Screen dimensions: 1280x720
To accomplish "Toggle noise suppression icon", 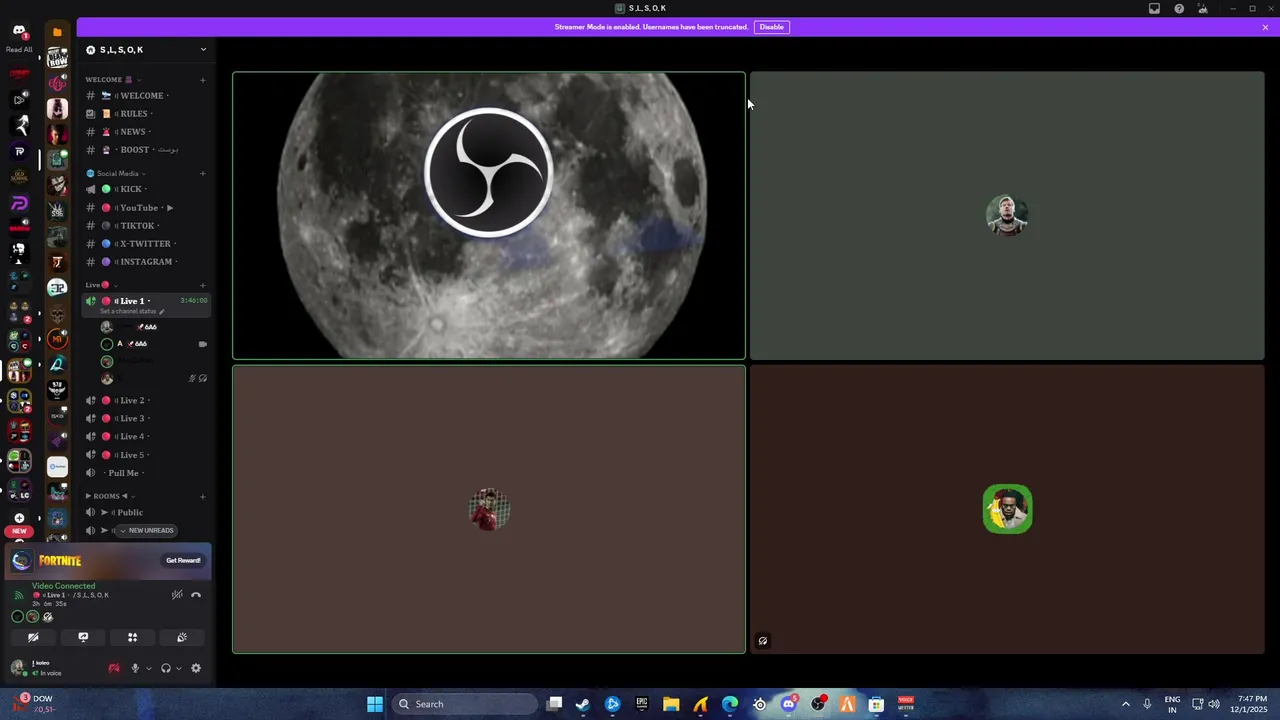I will pyautogui.click(x=177, y=595).
